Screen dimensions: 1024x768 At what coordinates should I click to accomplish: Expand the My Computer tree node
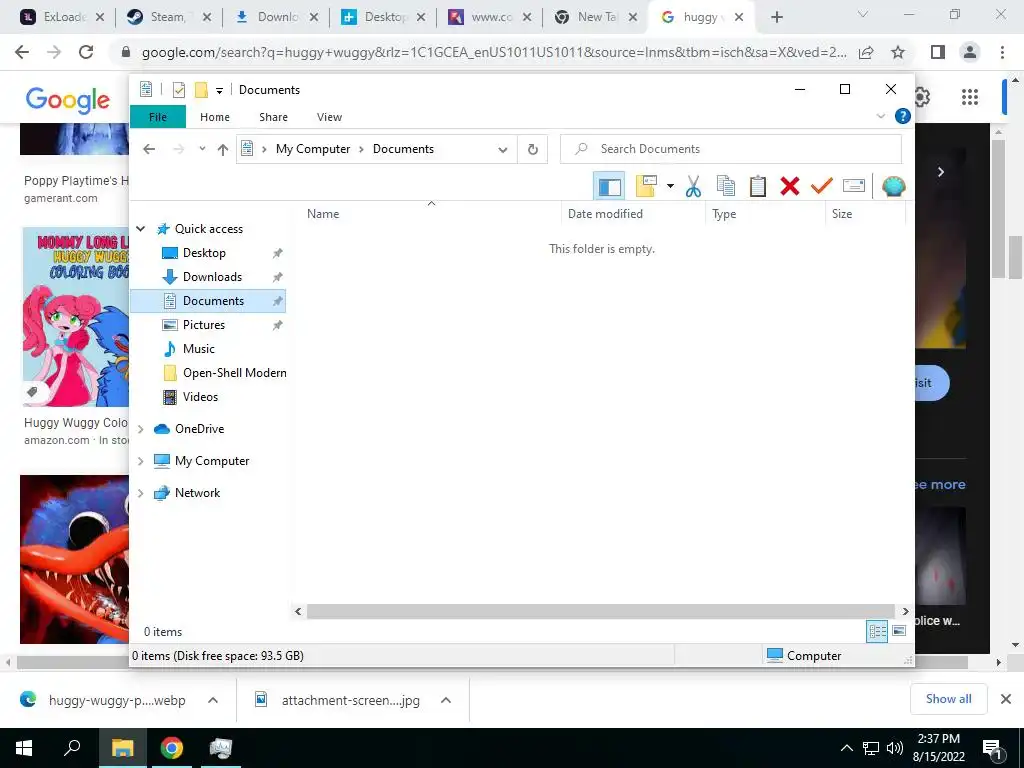[x=140, y=461]
